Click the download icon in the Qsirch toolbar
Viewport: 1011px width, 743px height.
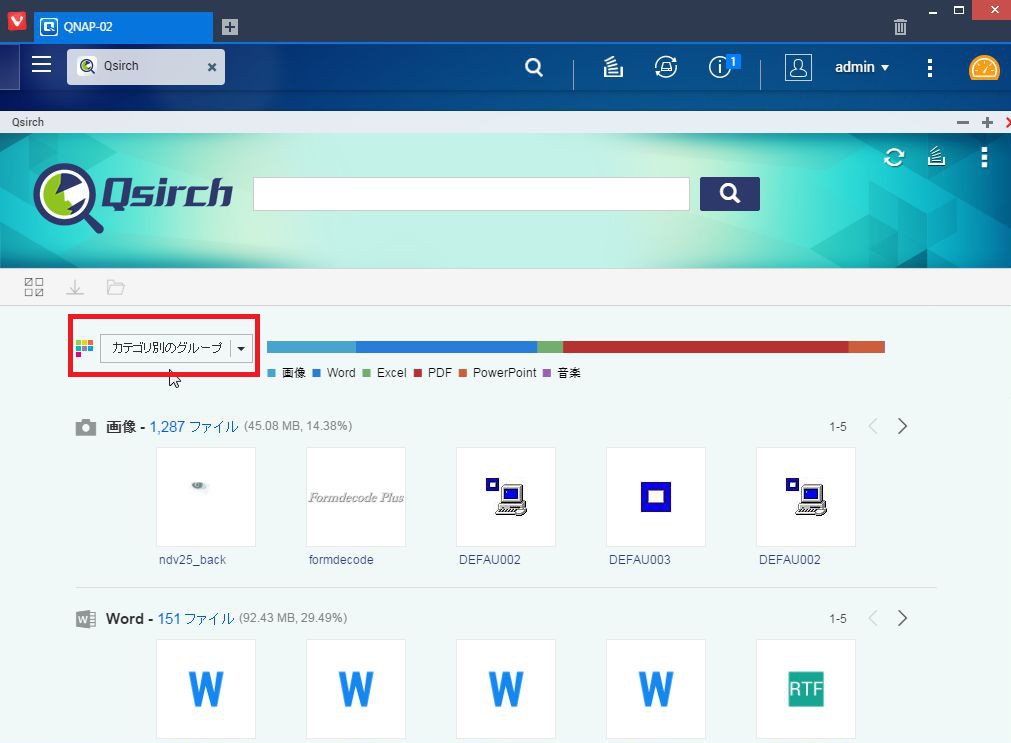click(x=75, y=287)
